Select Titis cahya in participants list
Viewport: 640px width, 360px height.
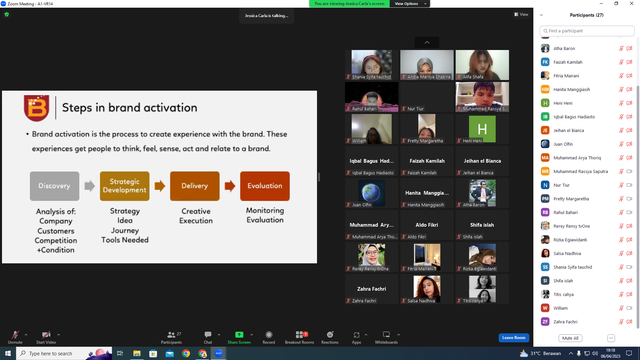587,294
